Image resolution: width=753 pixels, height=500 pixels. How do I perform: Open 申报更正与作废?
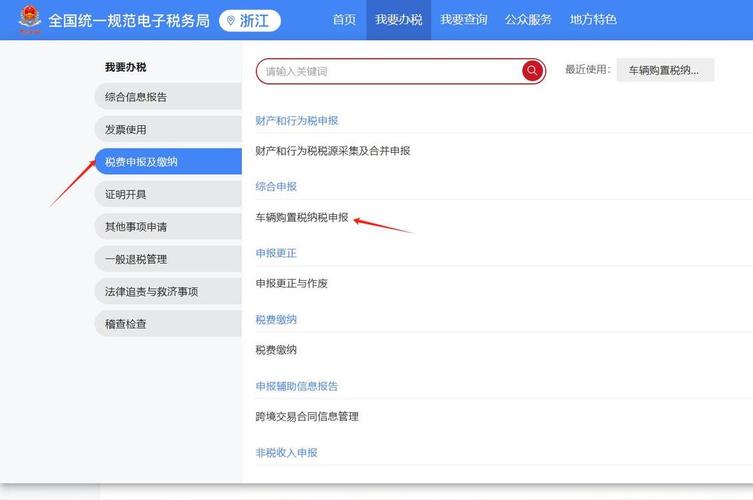[291, 283]
